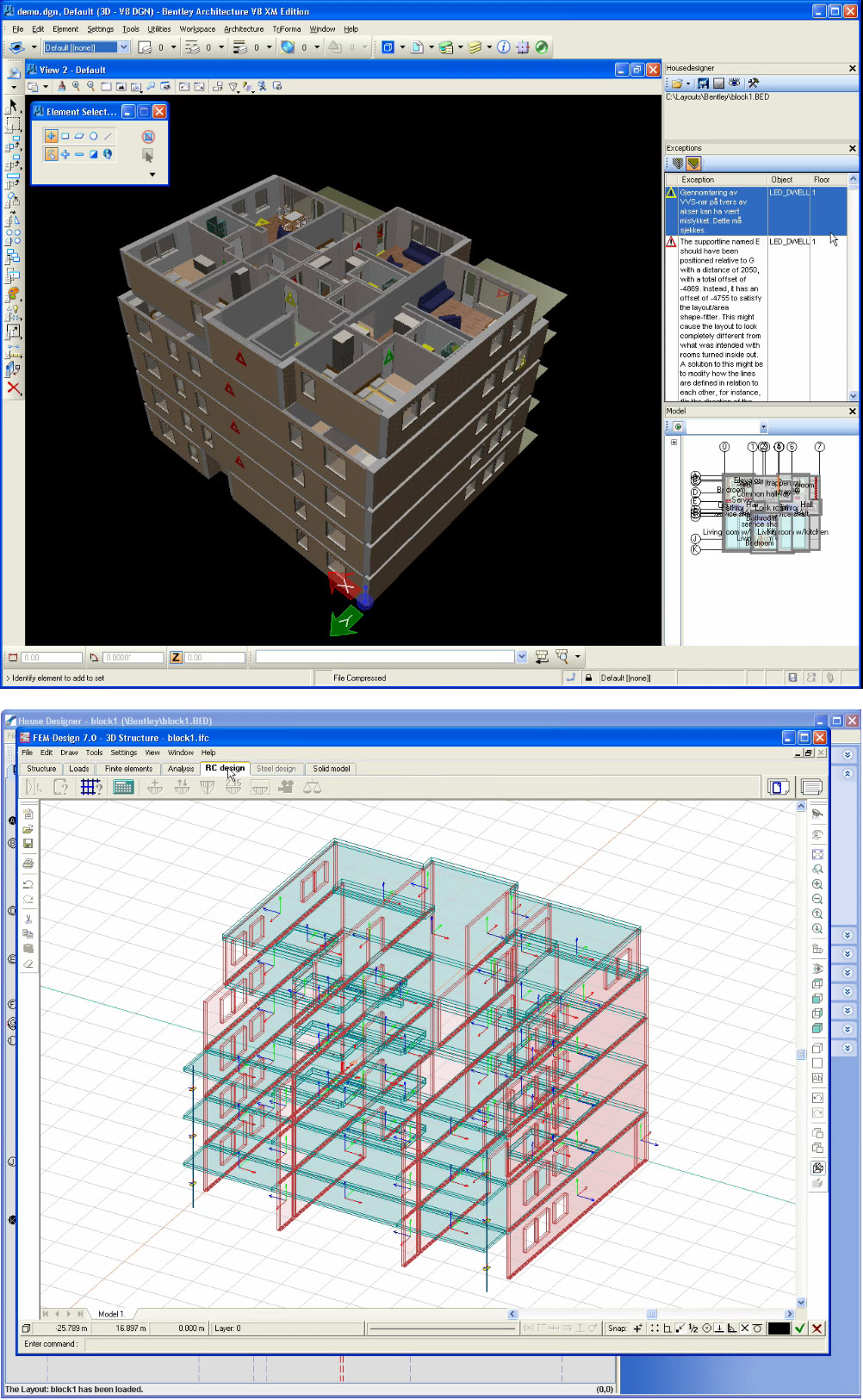Click the red X cancel button in FEM-Design

pos(817,1329)
